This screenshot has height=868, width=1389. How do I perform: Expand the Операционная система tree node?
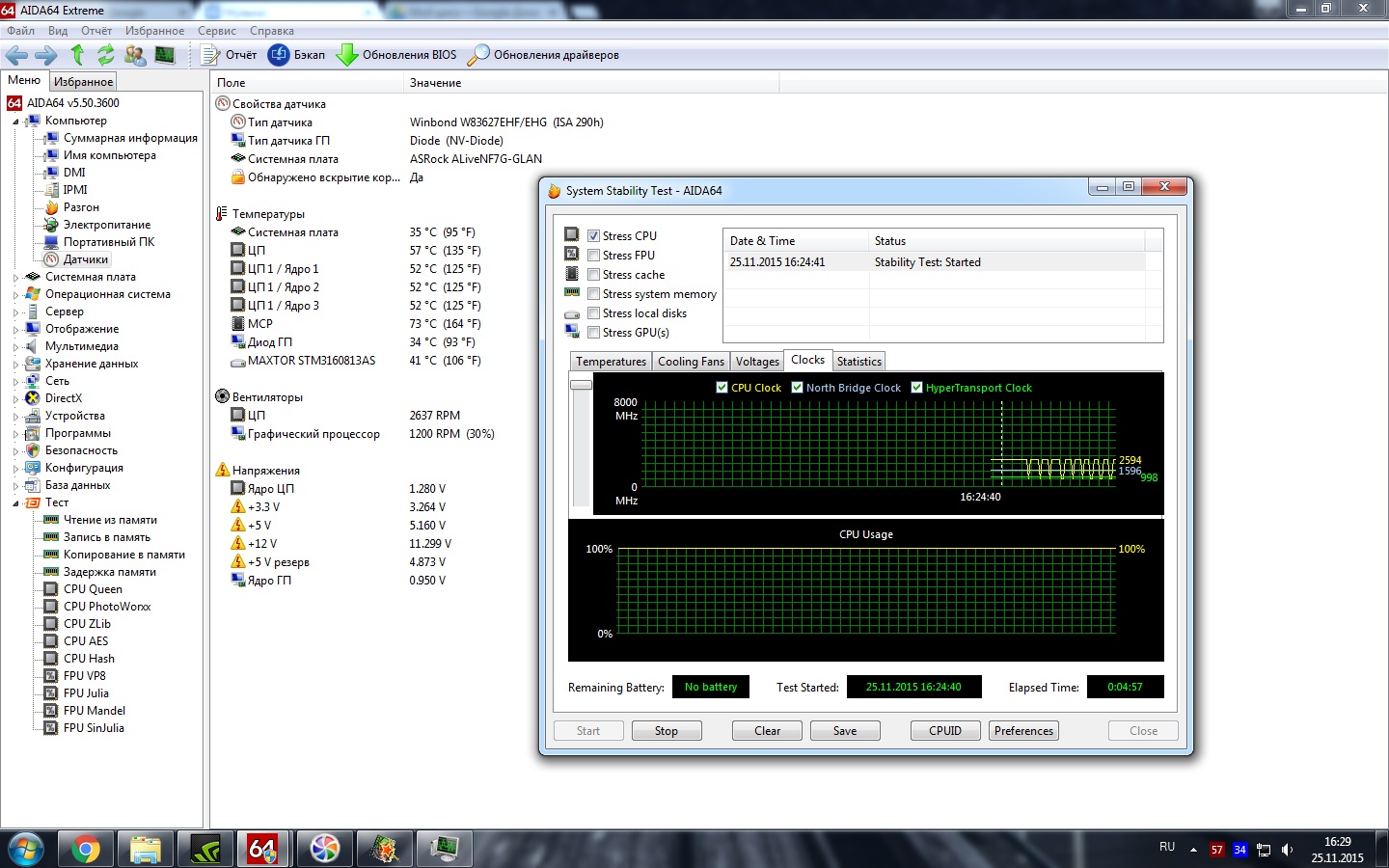click(x=15, y=295)
